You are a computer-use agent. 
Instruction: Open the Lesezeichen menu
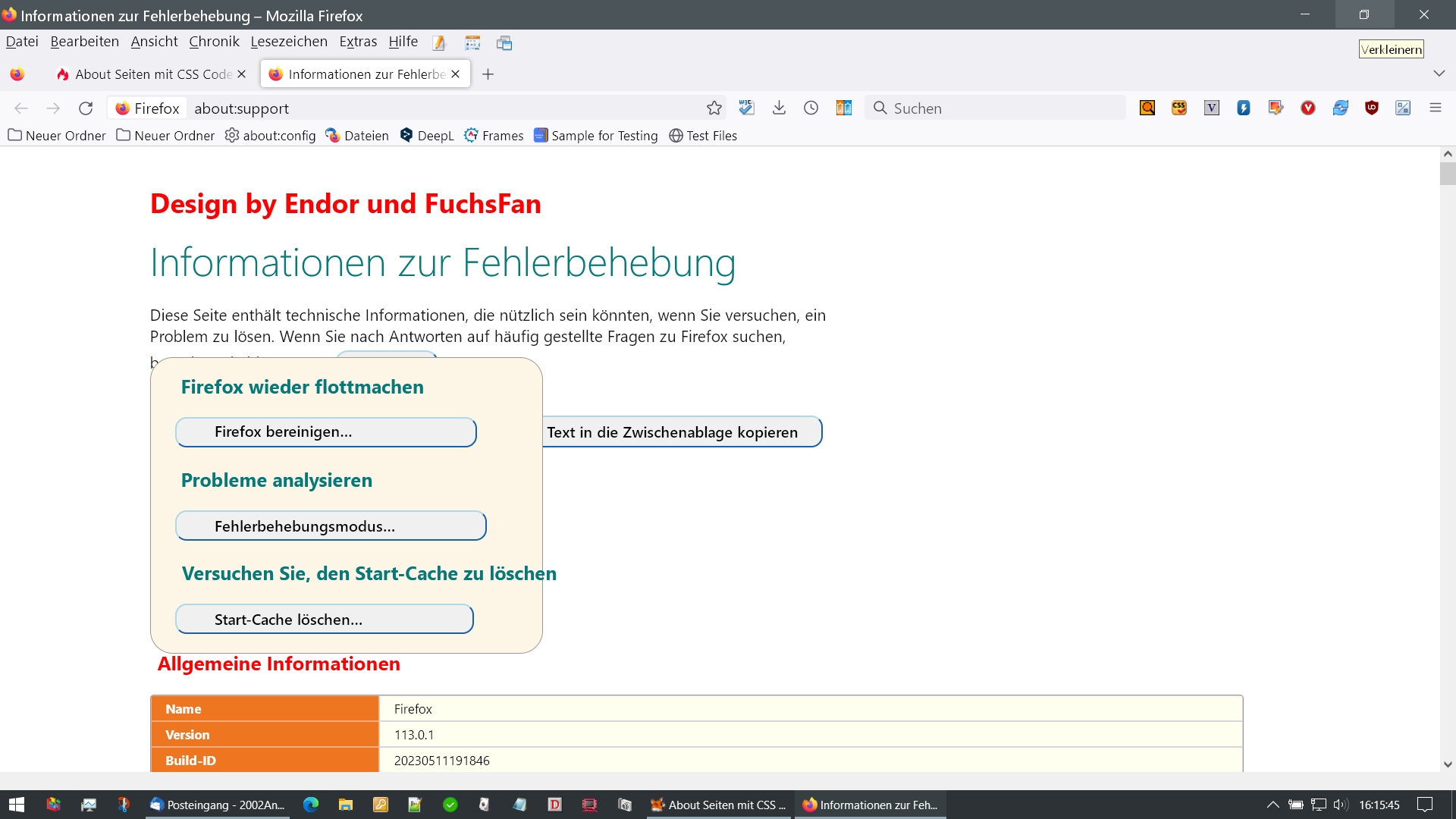coord(289,42)
